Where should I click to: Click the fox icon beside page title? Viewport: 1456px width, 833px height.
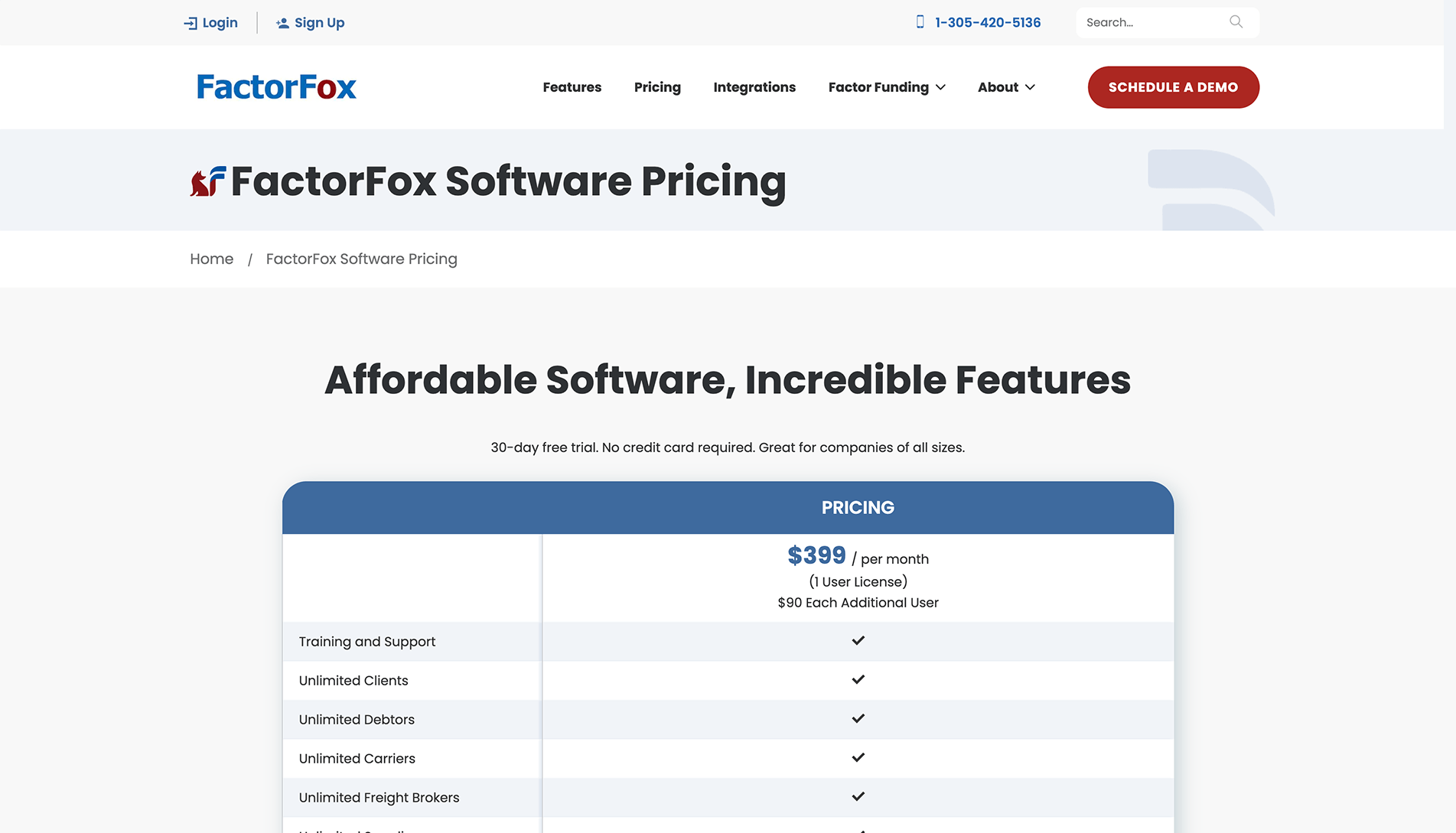point(207,182)
